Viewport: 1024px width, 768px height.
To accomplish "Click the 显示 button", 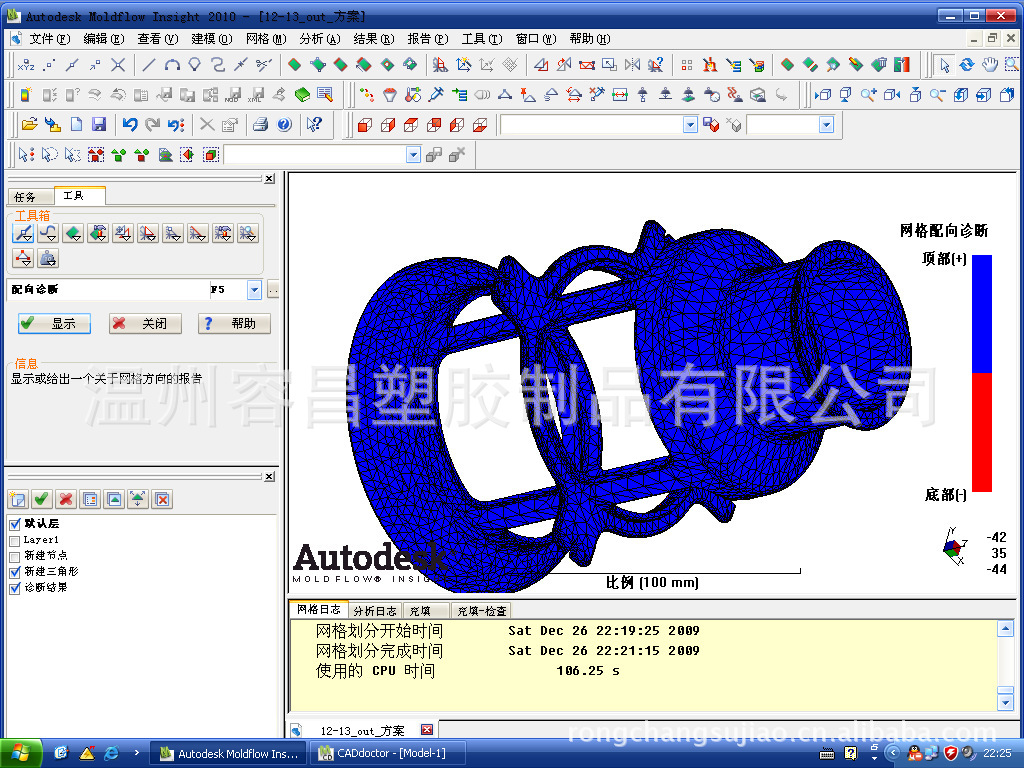I will (54, 324).
